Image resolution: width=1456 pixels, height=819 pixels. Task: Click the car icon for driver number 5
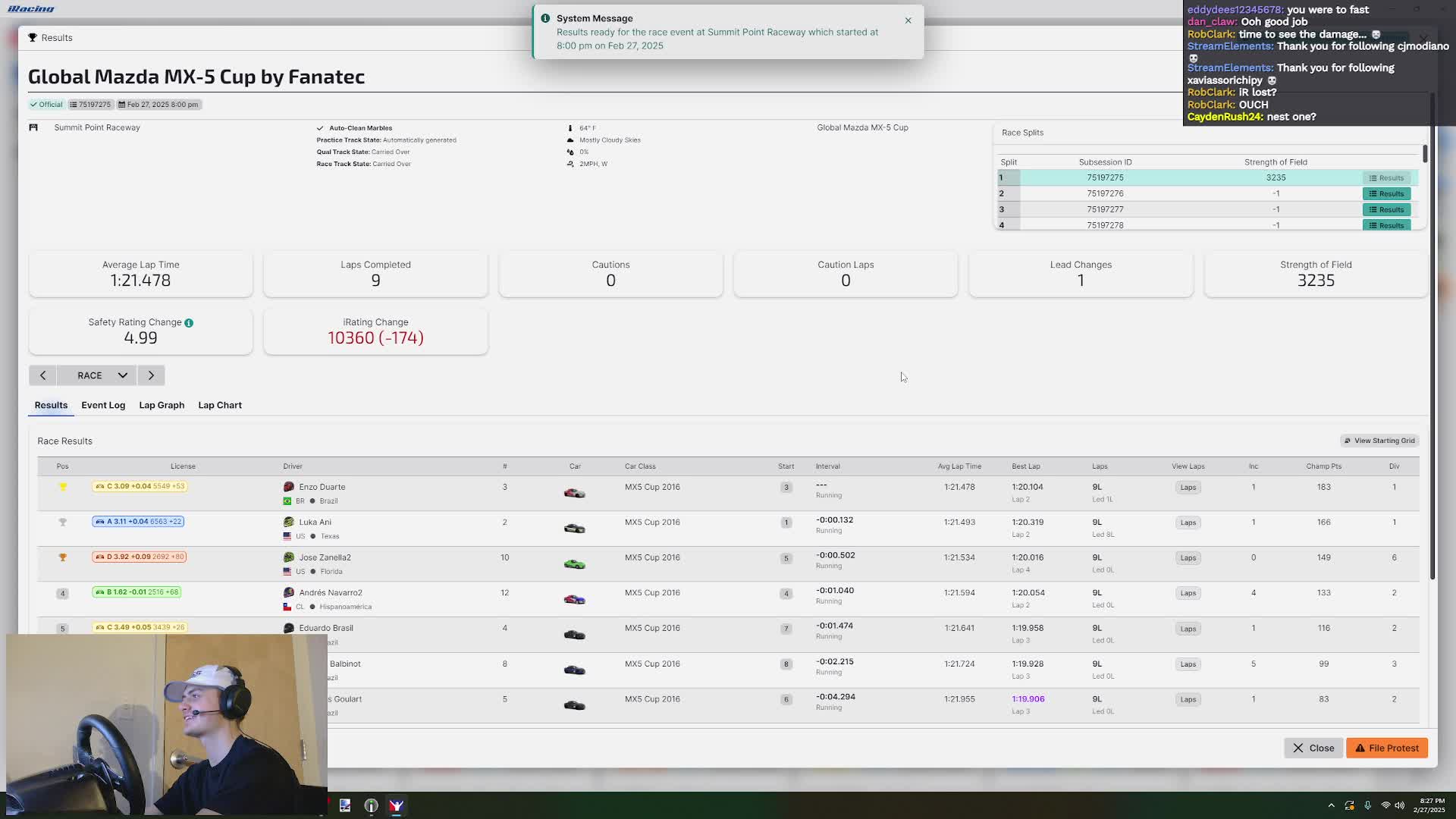[x=574, y=705]
